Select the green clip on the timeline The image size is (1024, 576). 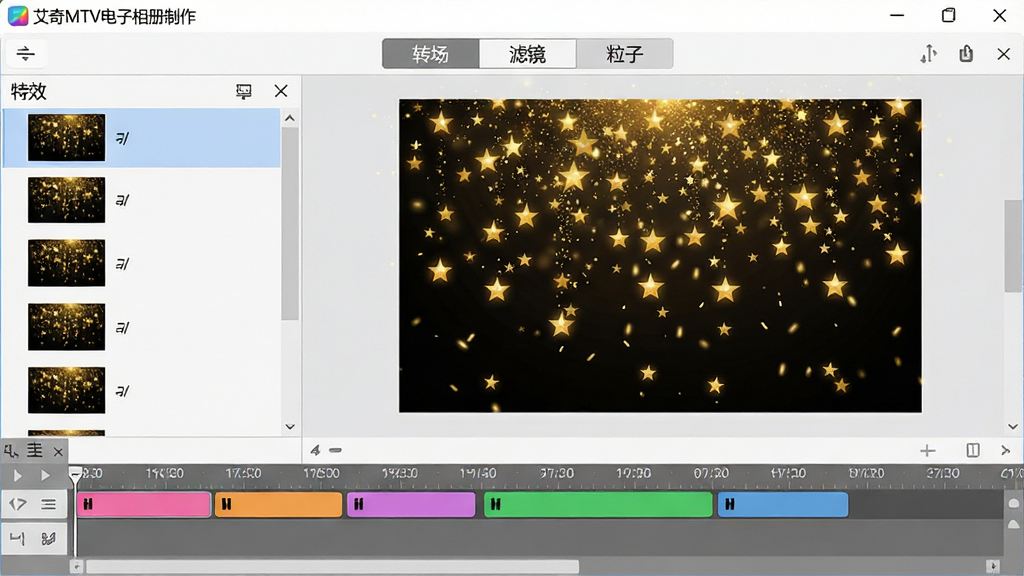(598, 505)
